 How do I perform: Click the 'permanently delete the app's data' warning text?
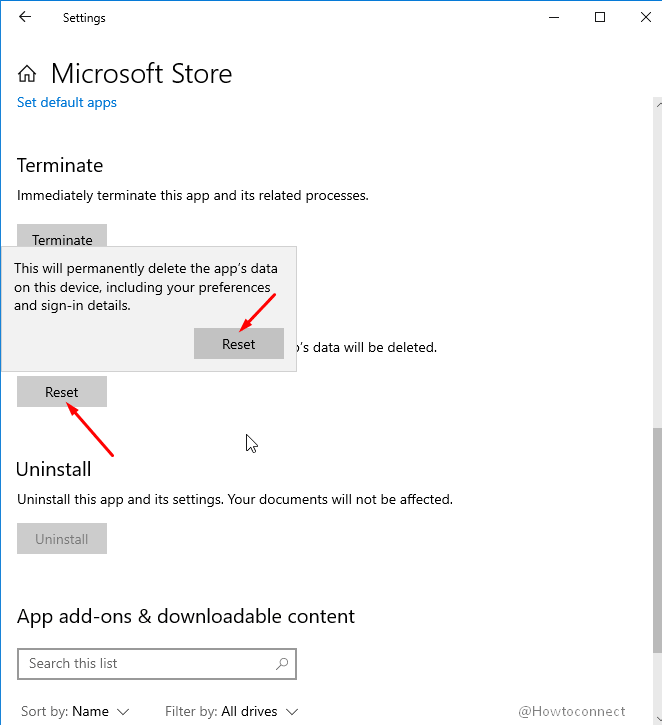(146, 287)
